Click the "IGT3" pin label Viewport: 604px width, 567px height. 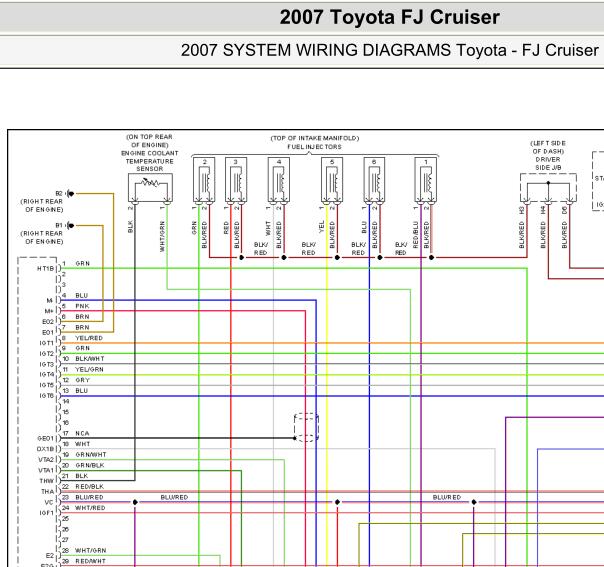point(47,364)
